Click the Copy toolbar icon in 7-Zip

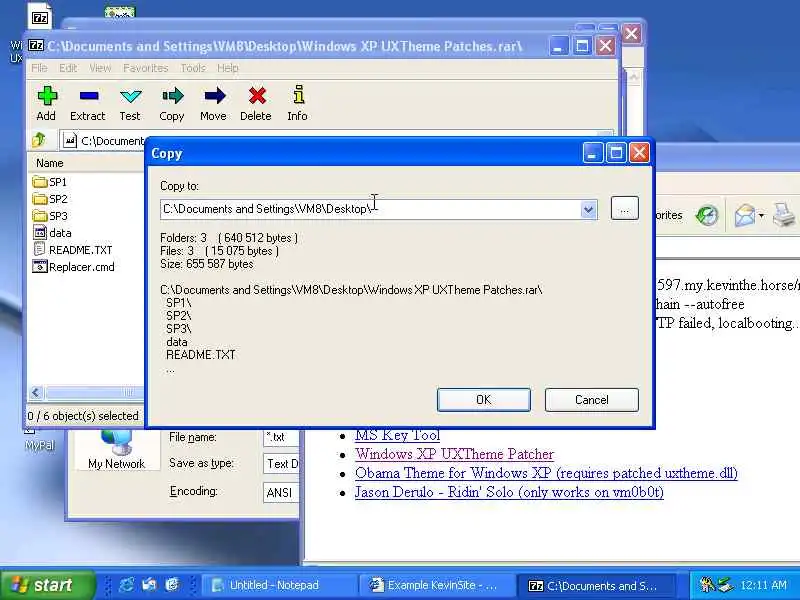pos(172,104)
